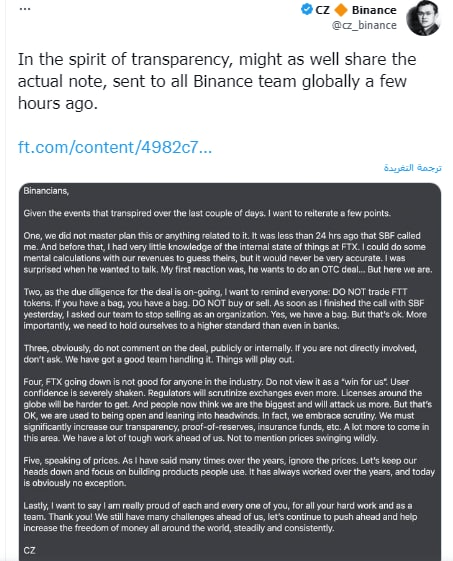Click the Binancians greeting line in note
453x561 pixels.
(x=46, y=191)
